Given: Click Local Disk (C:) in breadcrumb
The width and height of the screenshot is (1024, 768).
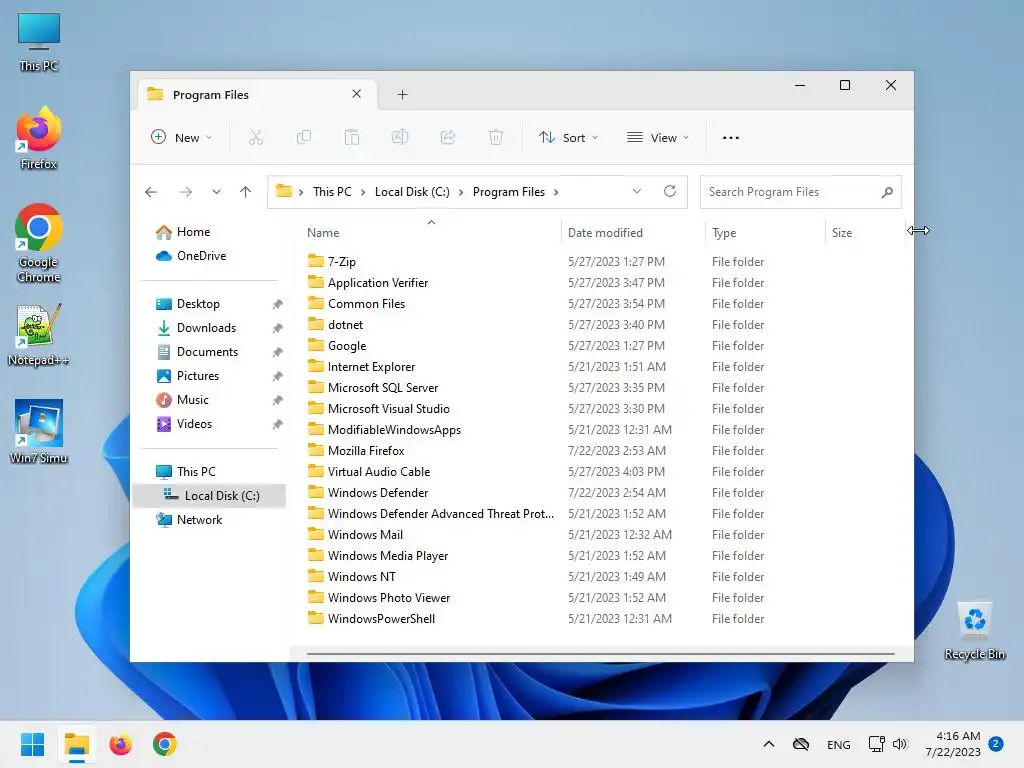Looking at the screenshot, I should tap(412, 192).
